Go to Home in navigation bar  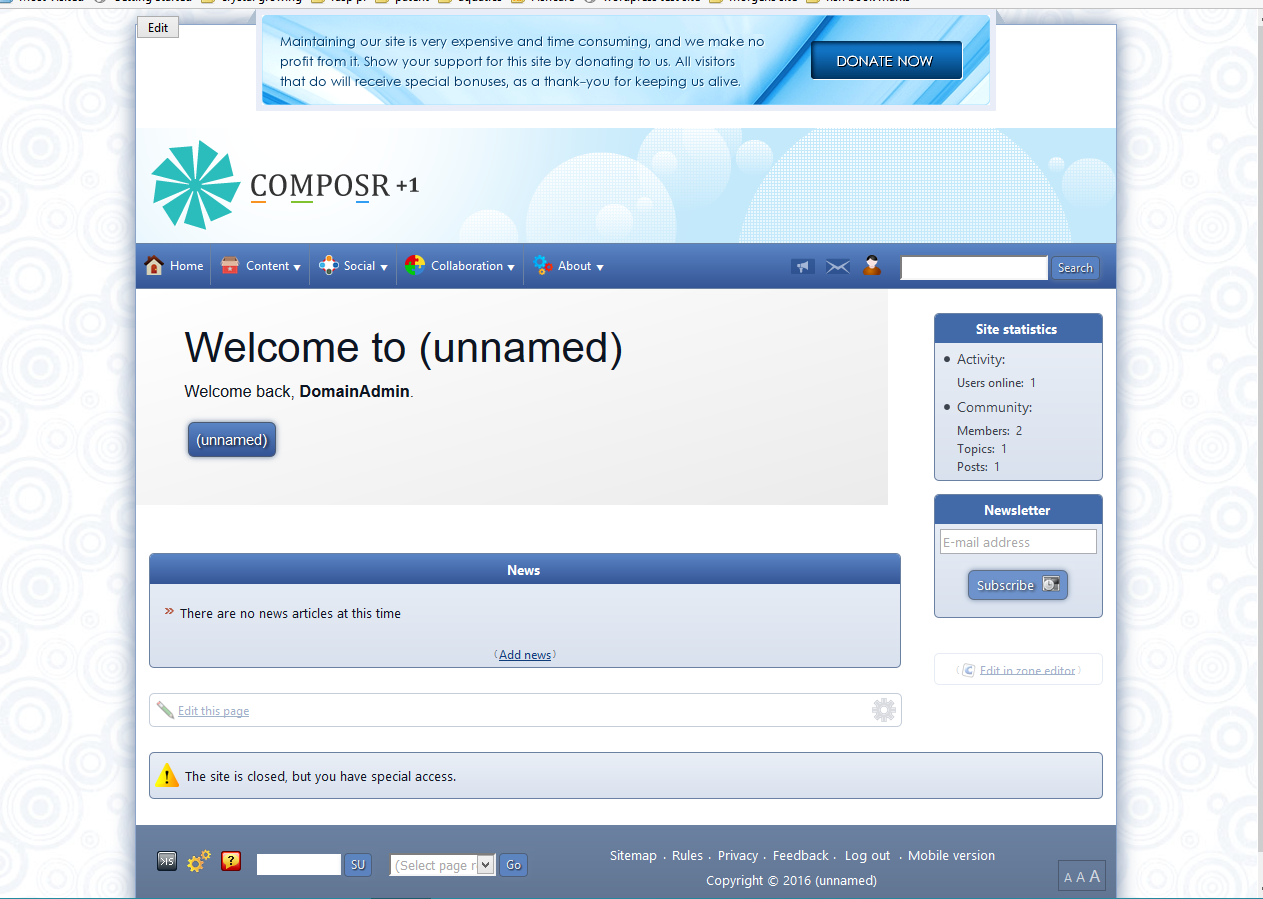pyautogui.click(x=174, y=266)
